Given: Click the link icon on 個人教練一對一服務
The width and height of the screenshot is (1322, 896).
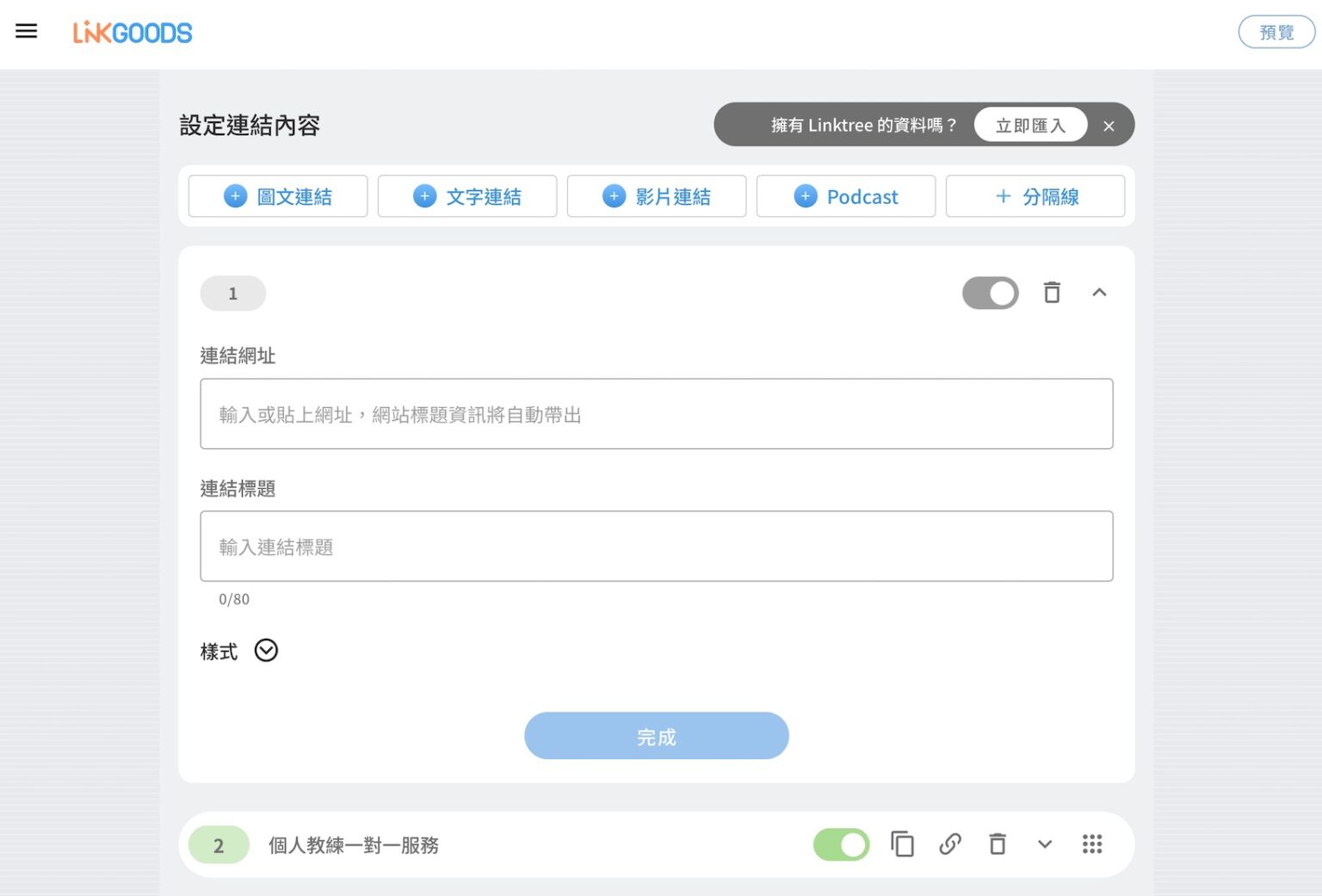Looking at the screenshot, I should (x=950, y=844).
